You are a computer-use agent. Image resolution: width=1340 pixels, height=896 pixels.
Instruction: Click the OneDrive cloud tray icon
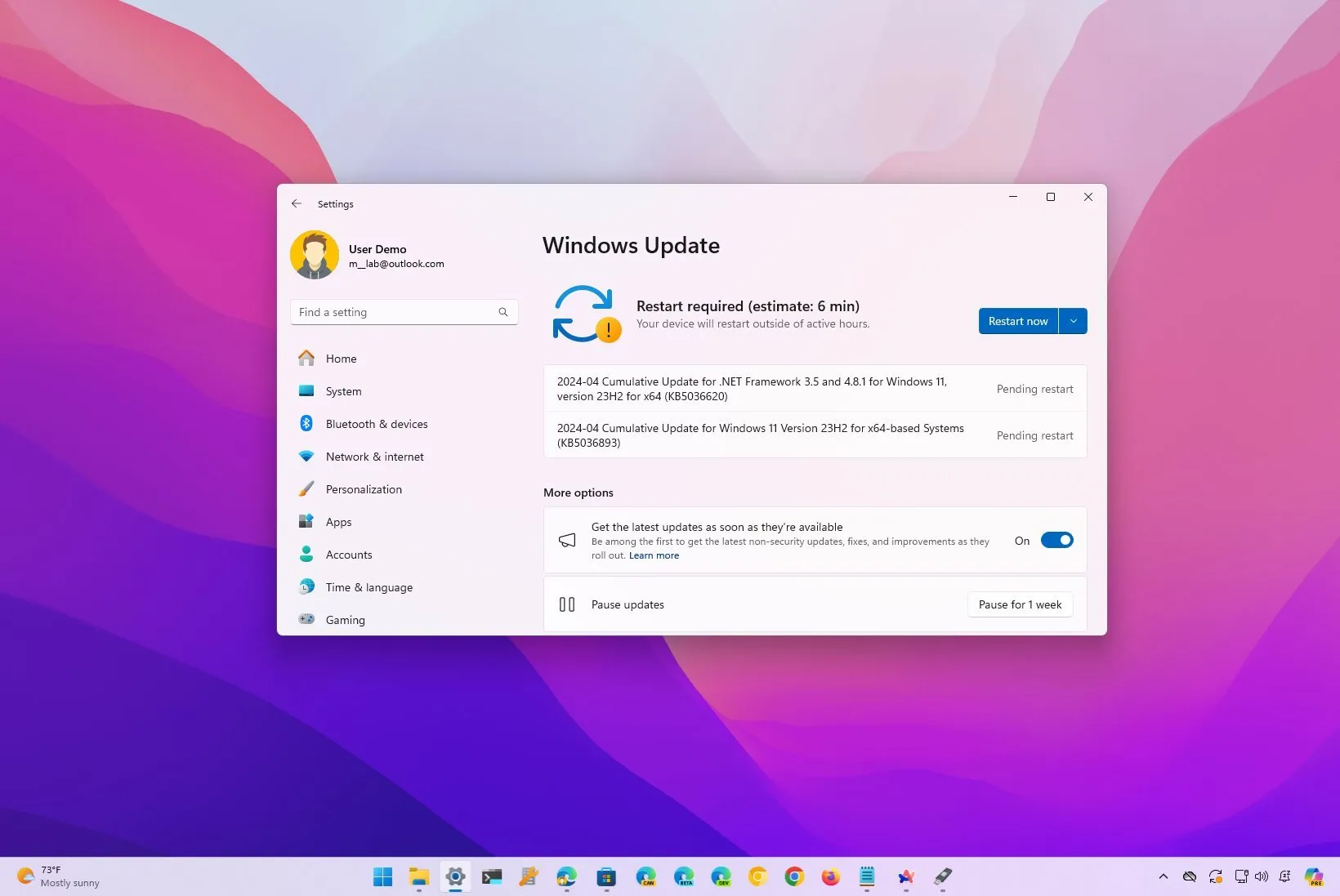coord(1190,876)
